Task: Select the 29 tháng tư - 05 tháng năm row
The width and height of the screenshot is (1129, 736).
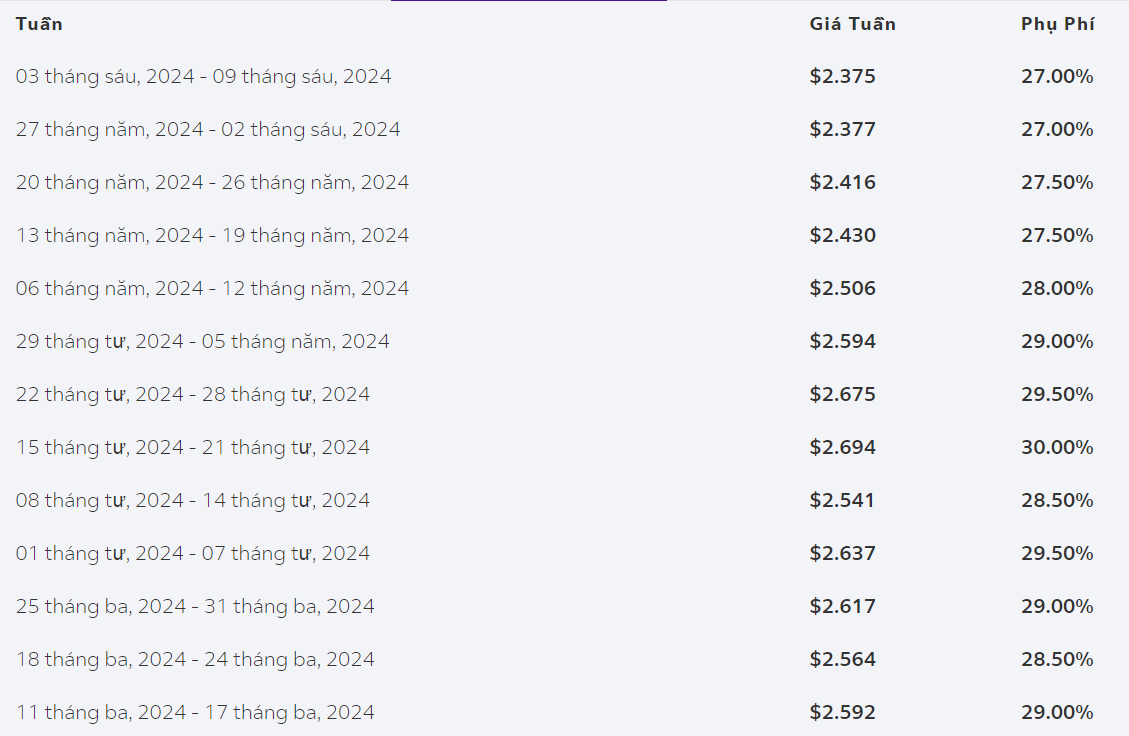Action: click(x=564, y=341)
